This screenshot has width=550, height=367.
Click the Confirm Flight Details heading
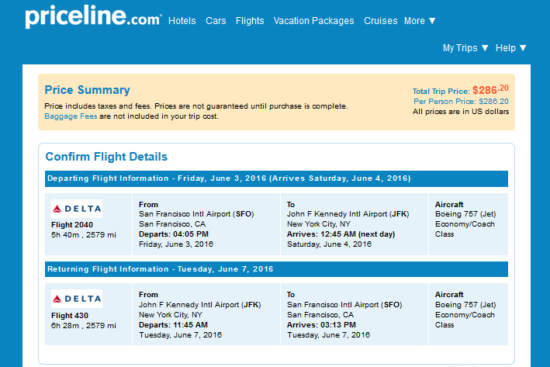[x=107, y=156]
